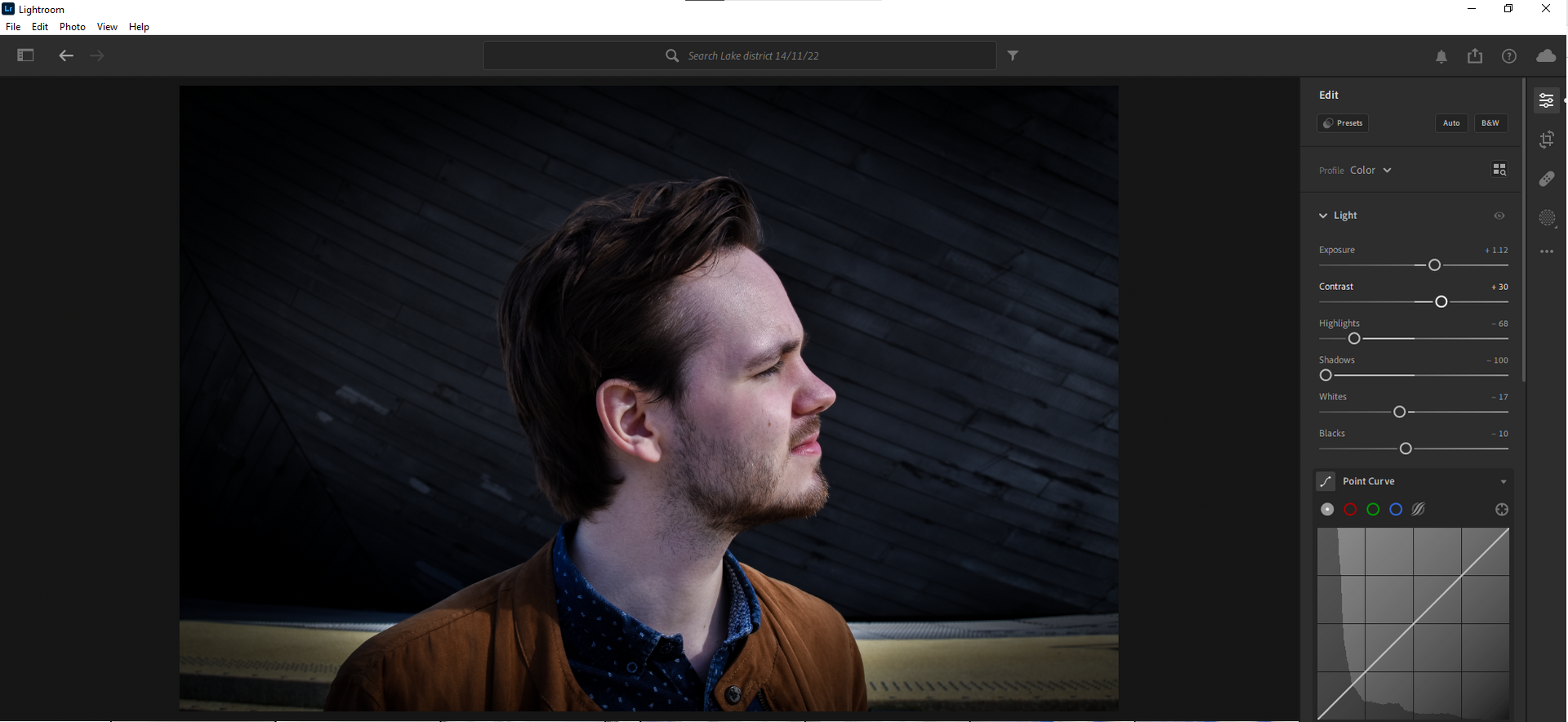Collapse the Light section

click(1323, 216)
